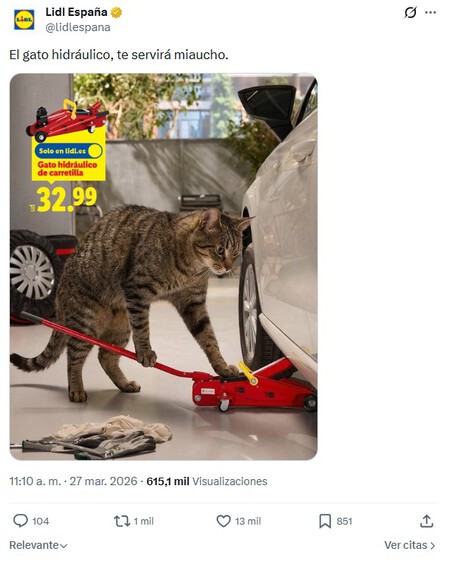This screenshot has height=561, width=450.
Task: View the 615,1 mil Visualizaciones count
Action: [207, 481]
